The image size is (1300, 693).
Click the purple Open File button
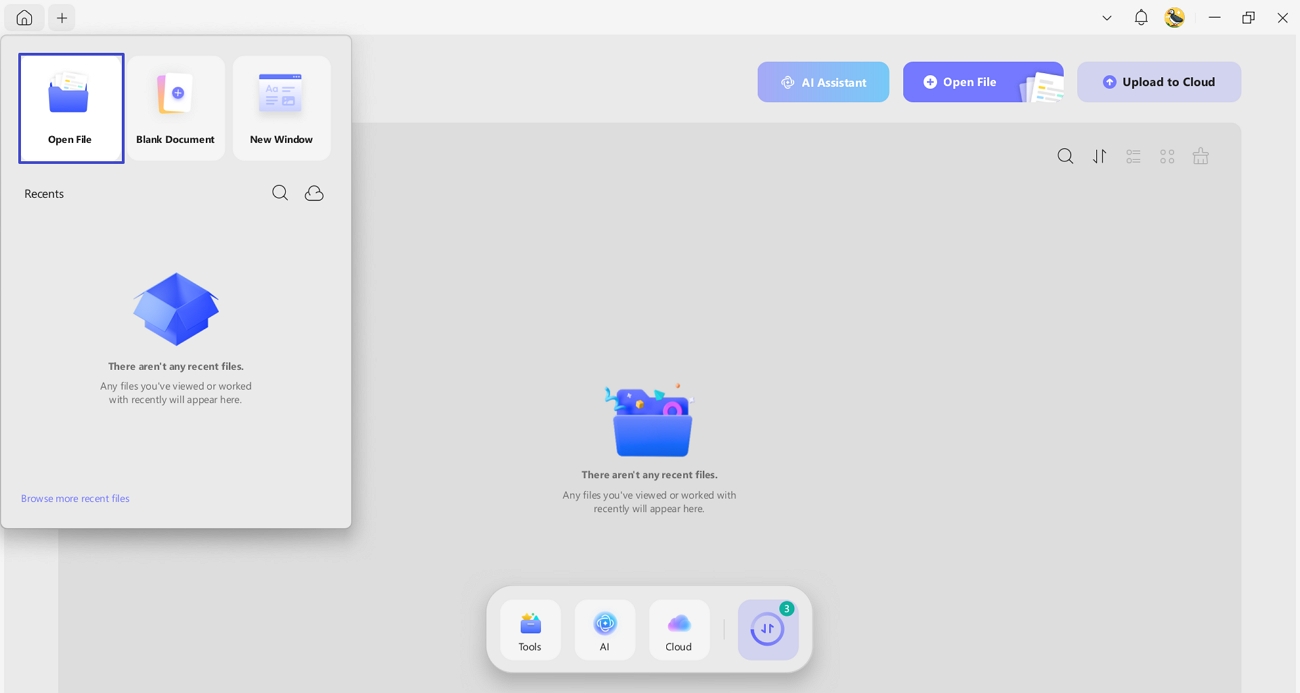tap(983, 82)
